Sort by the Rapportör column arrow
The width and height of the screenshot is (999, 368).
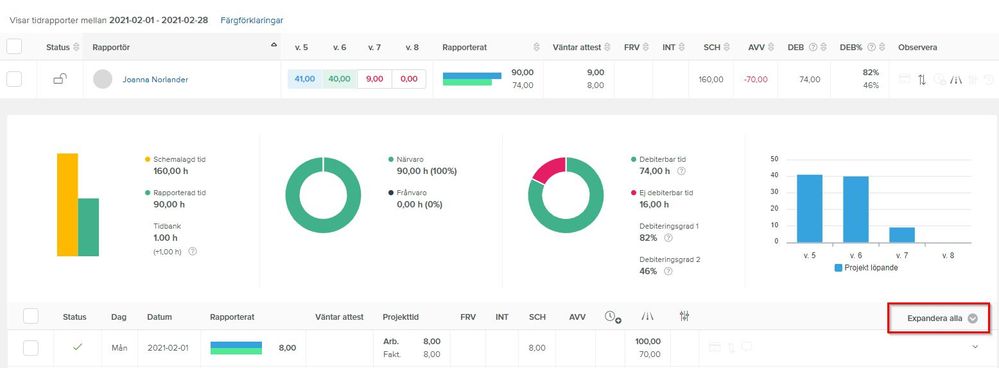(x=274, y=45)
